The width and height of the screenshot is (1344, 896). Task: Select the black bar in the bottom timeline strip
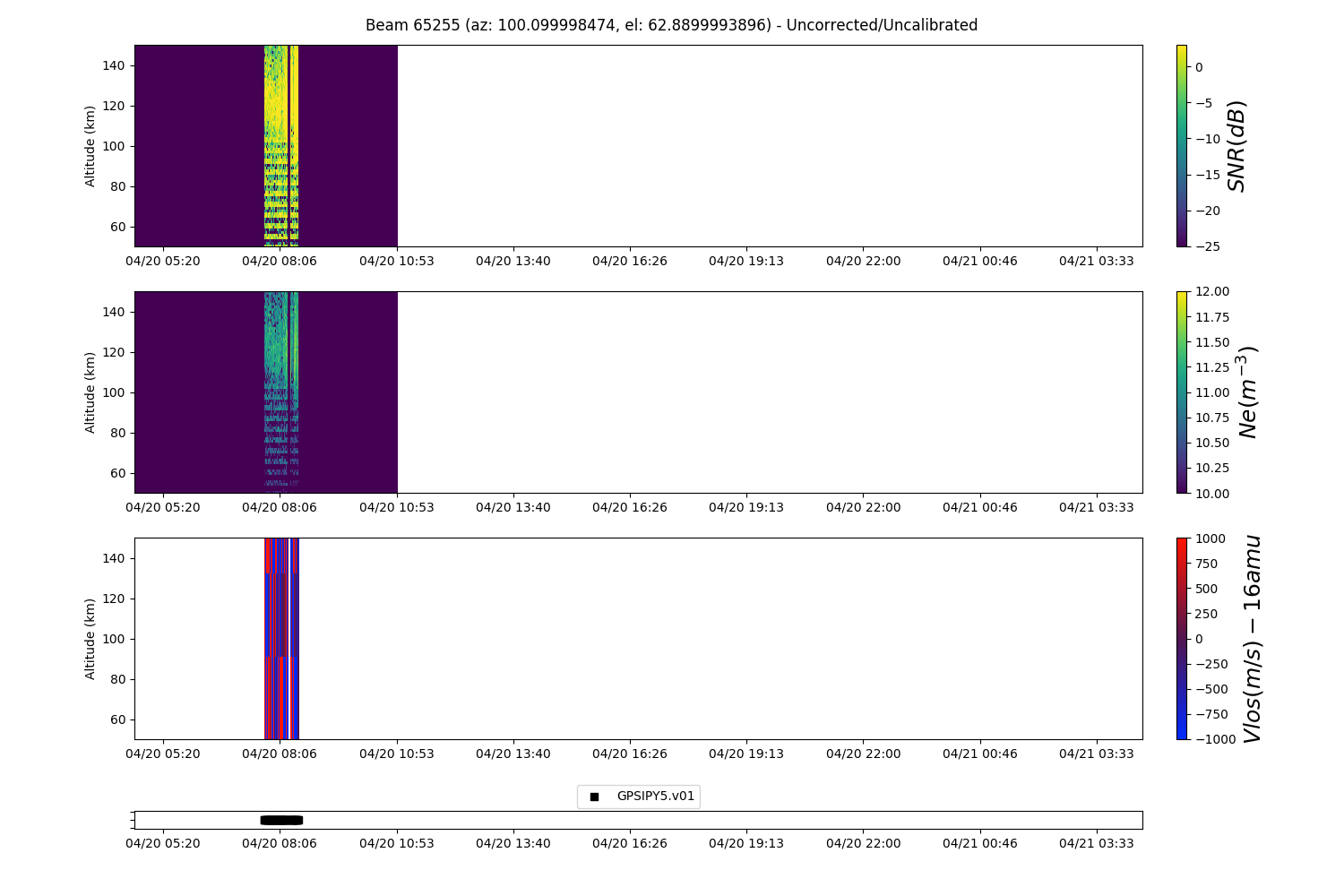pyautogui.click(x=281, y=820)
